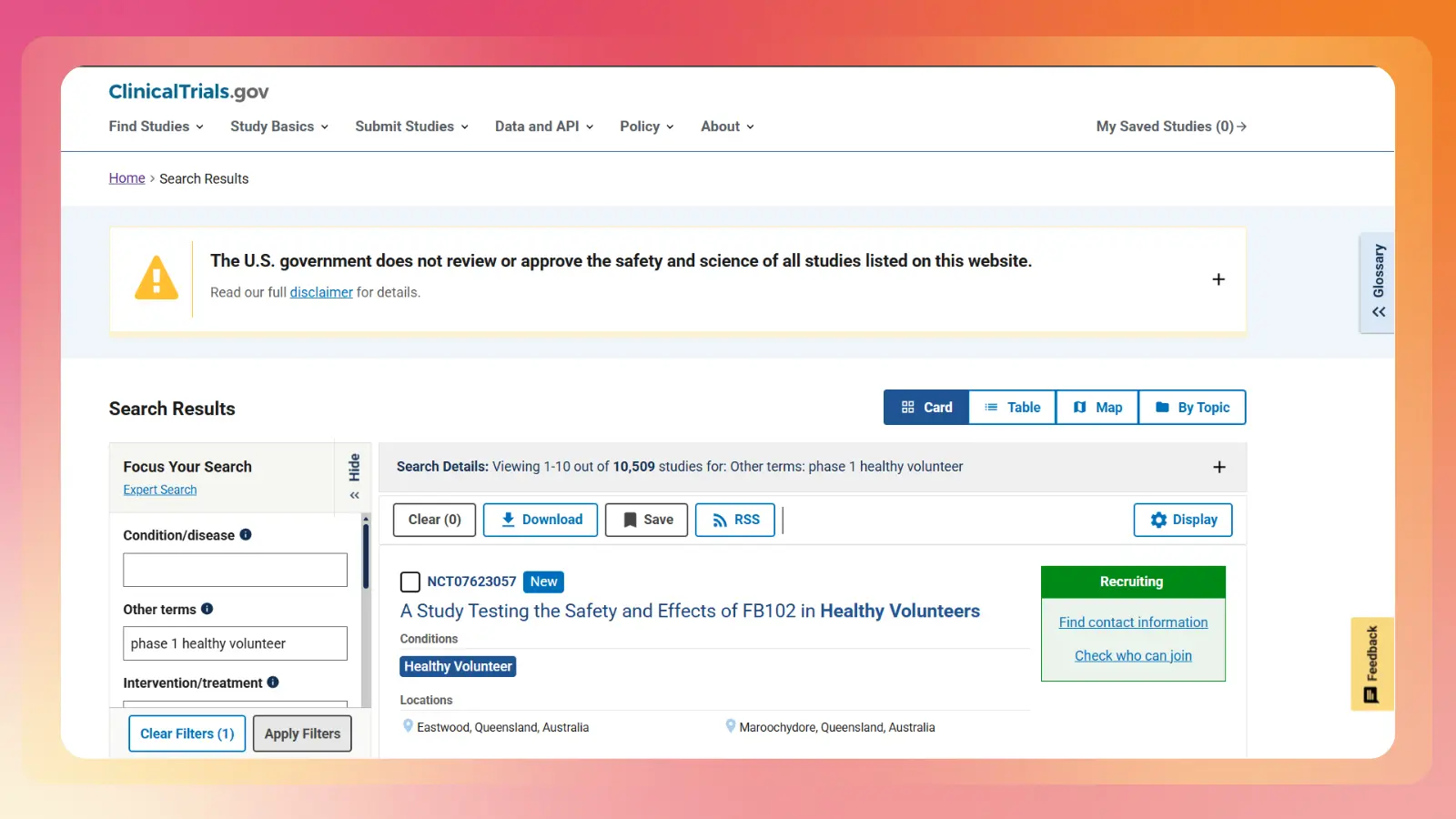Open the Feedback side tab

click(x=1372, y=663)
